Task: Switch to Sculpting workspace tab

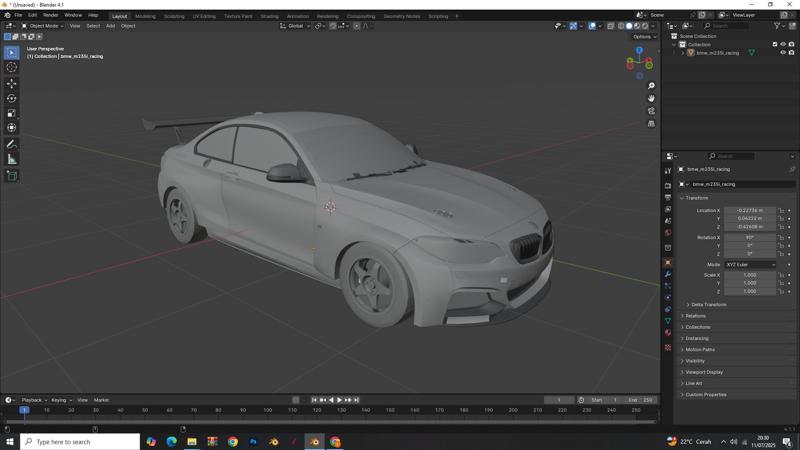Action: pyautogui.click(x=174, y=16)
